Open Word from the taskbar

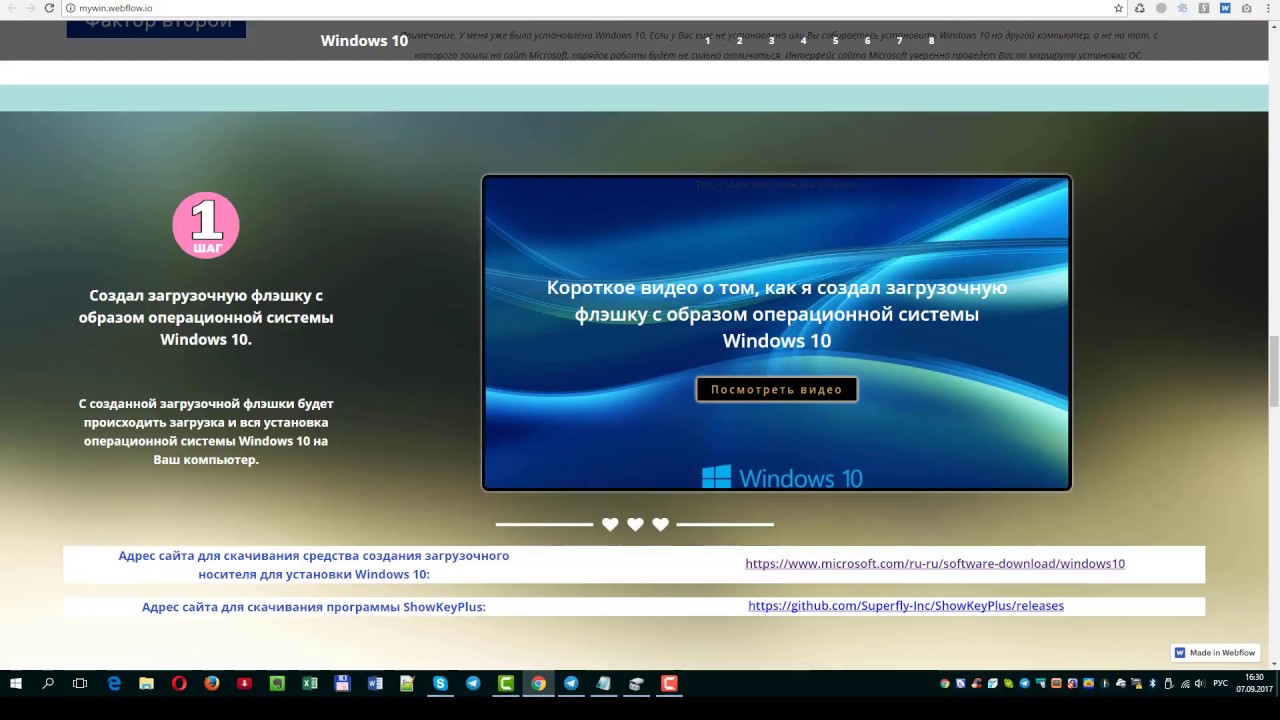click(375, 684)
